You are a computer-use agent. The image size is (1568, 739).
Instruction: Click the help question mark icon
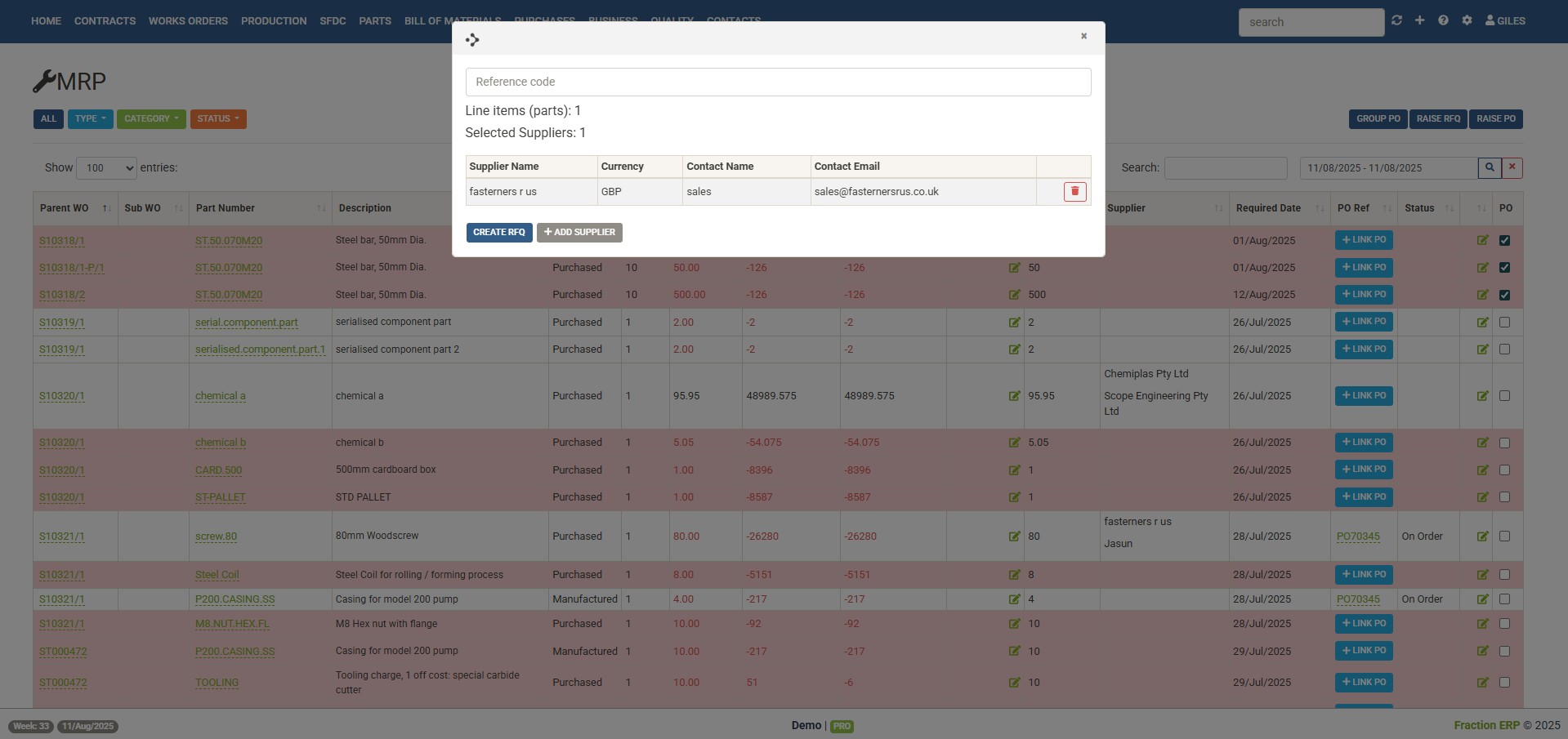coord(1443,20)
